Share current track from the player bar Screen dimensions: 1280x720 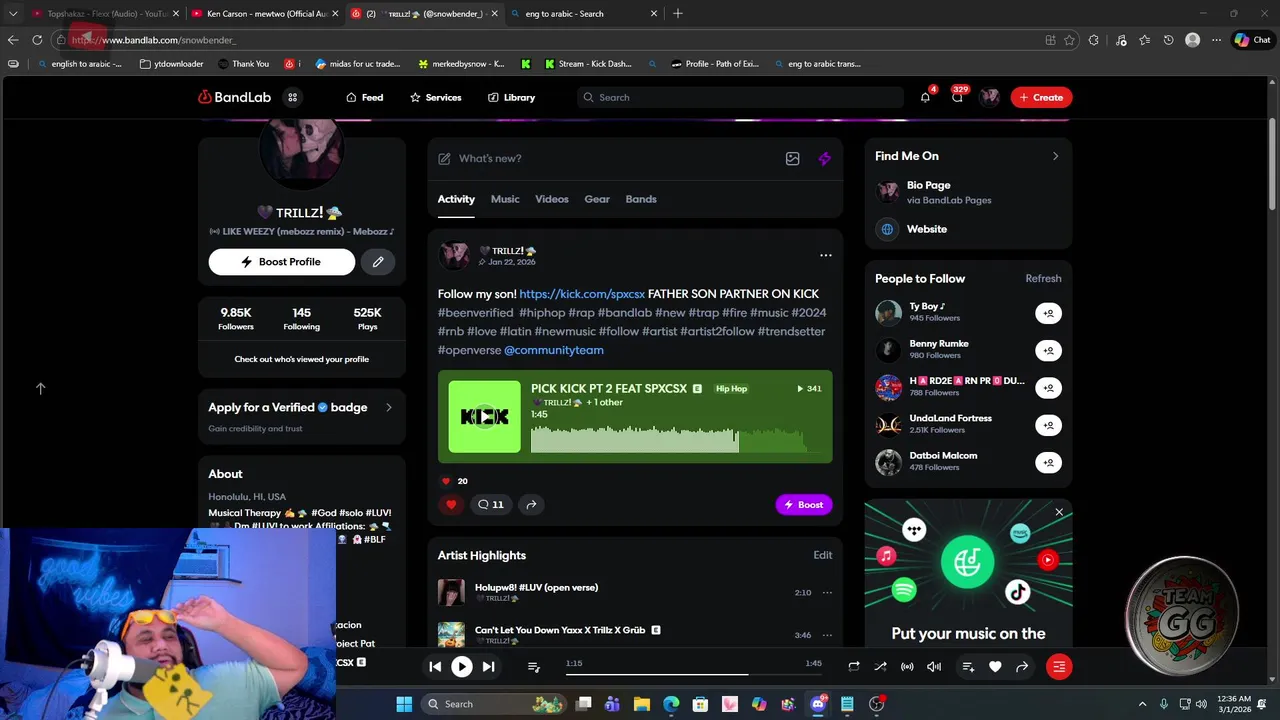coord(1022,667)
